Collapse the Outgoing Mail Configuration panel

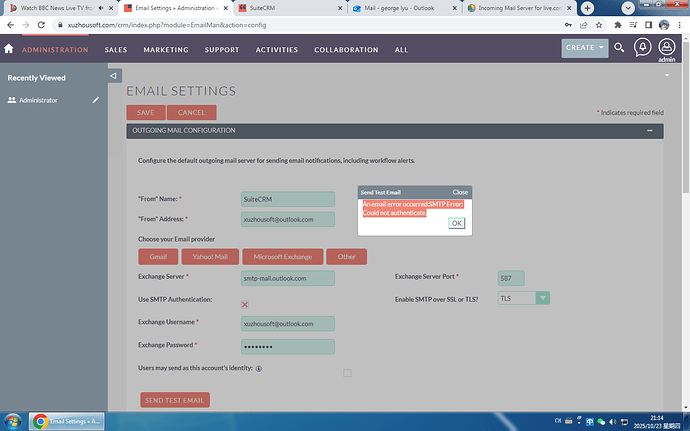tap(650, 131)
